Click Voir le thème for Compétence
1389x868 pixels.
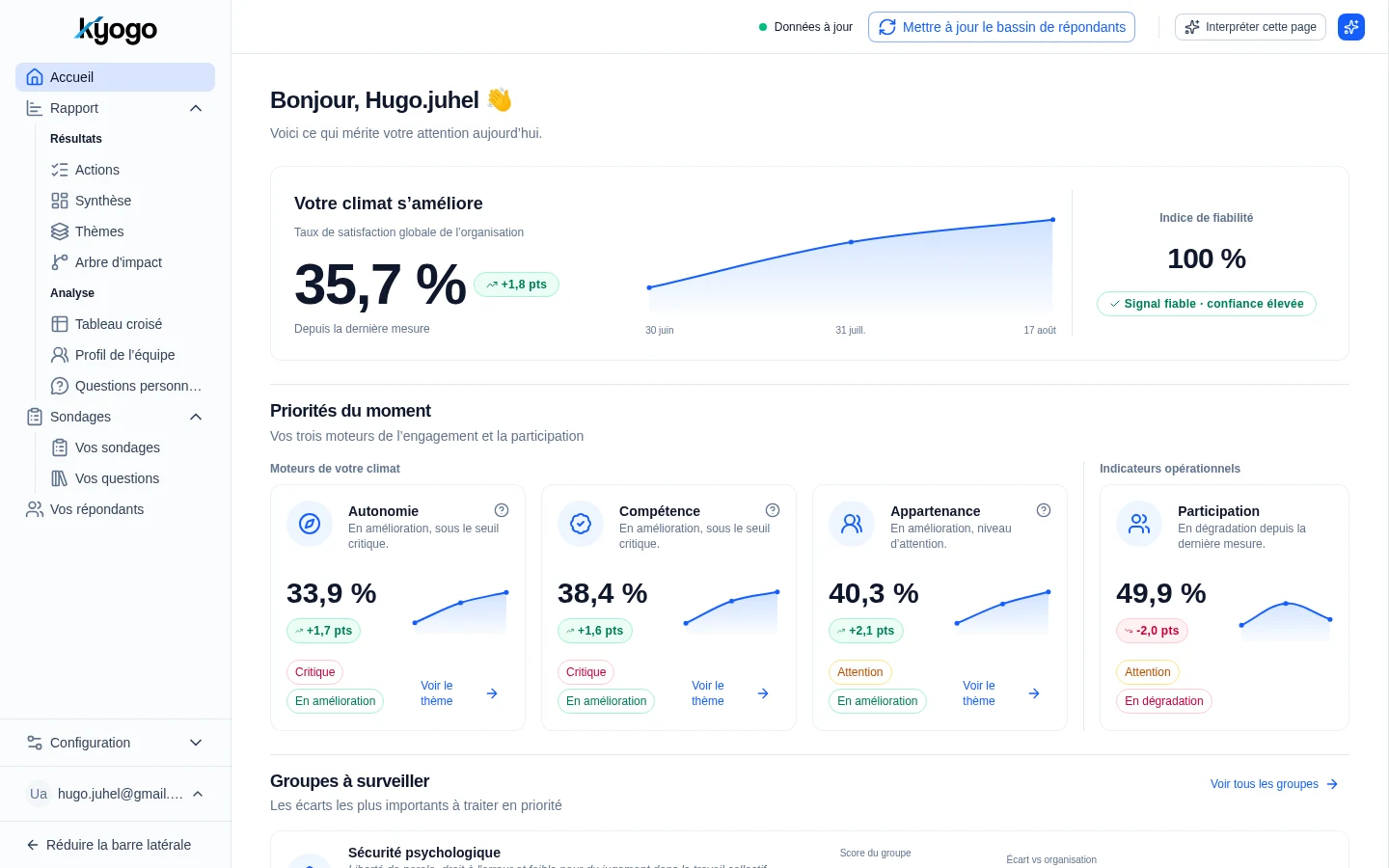click(x=730, y=693)
